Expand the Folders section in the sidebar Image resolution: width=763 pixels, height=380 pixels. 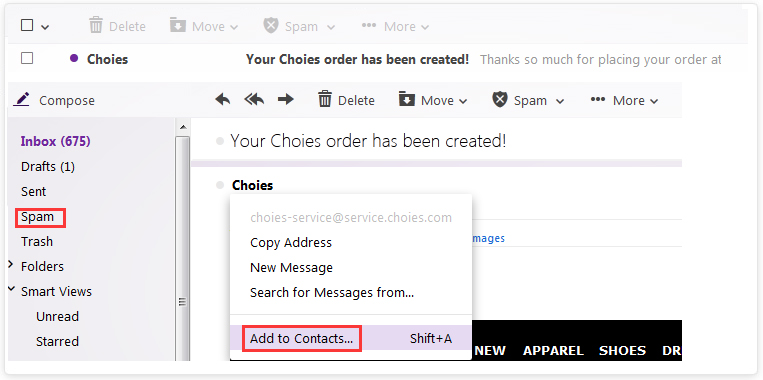point(11,265)
